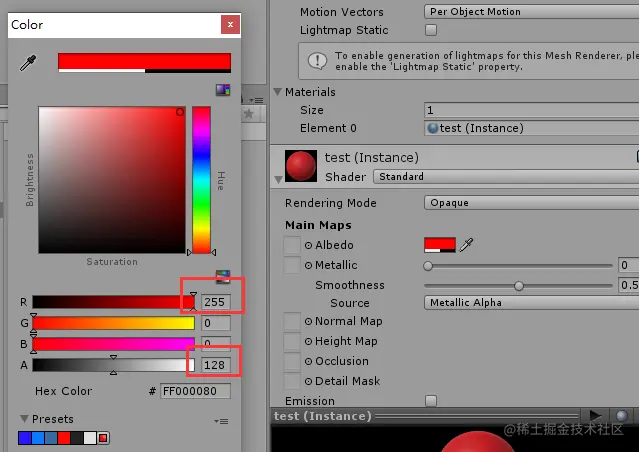Close the Color window
The height and width of the screenshot is (452, 639).
[230, 24]
